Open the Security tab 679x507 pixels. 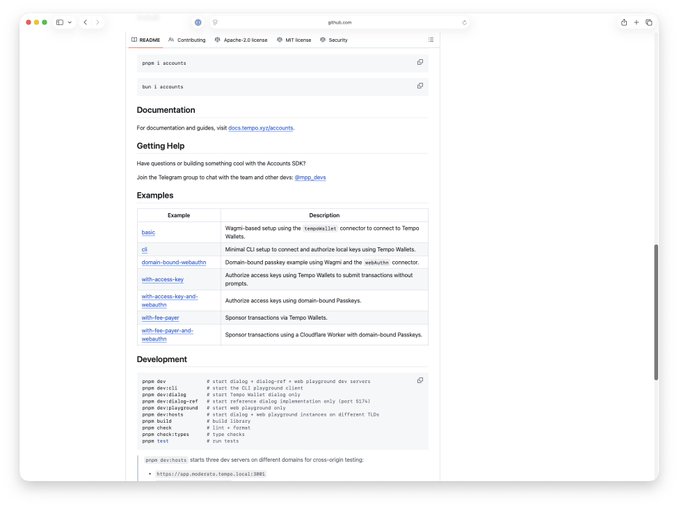(x=334, y=40)
